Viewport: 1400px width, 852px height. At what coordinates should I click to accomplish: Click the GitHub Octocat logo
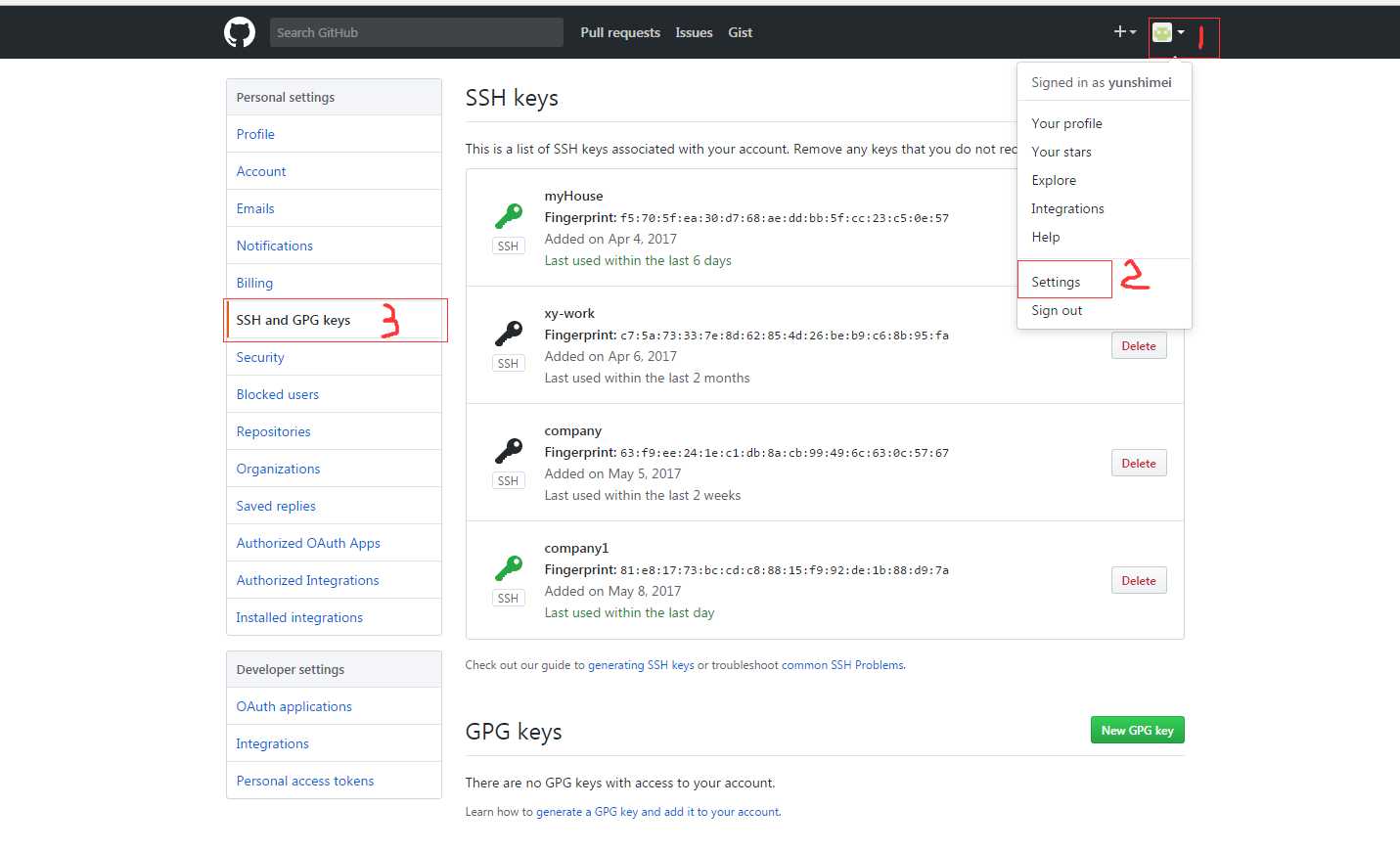[x=240, y=32]
